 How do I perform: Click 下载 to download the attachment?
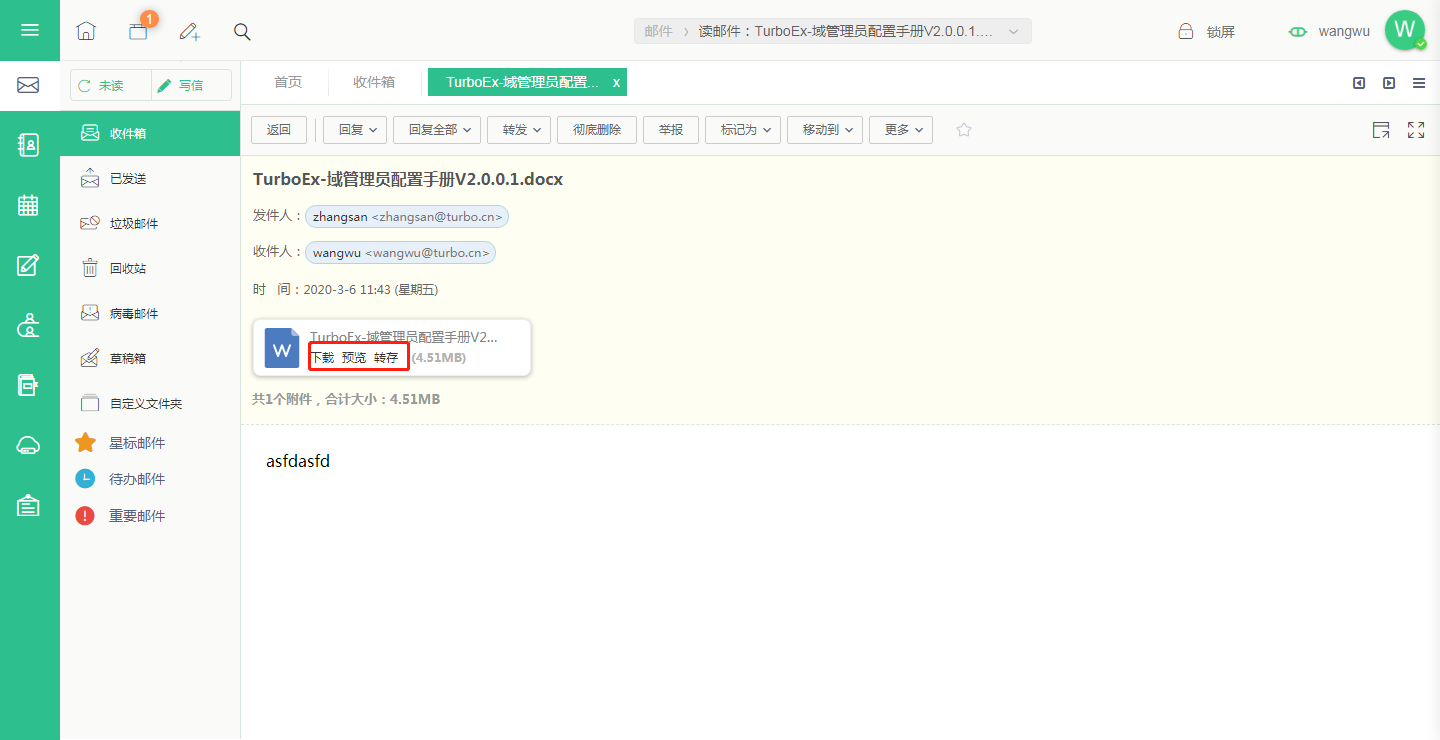click(x=322, y=358)
